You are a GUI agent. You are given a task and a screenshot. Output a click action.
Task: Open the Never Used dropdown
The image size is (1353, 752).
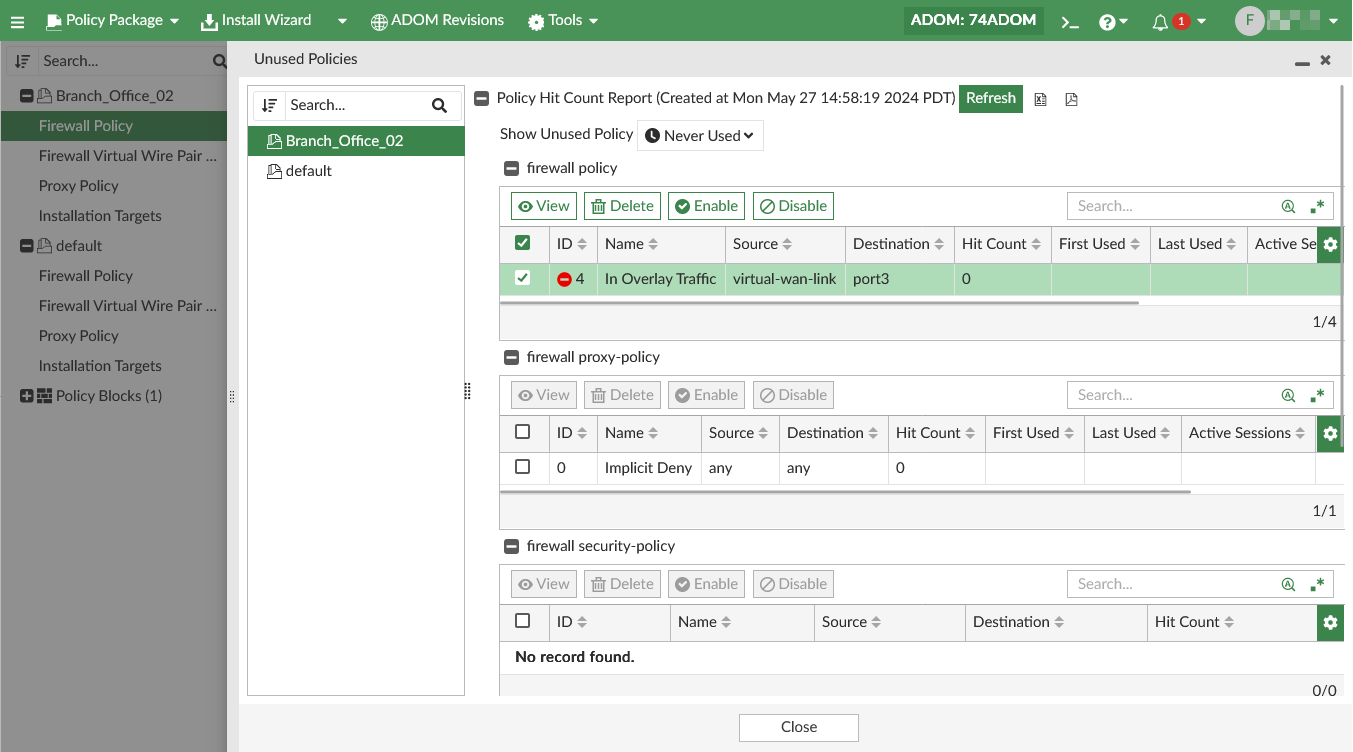point(700,136)
